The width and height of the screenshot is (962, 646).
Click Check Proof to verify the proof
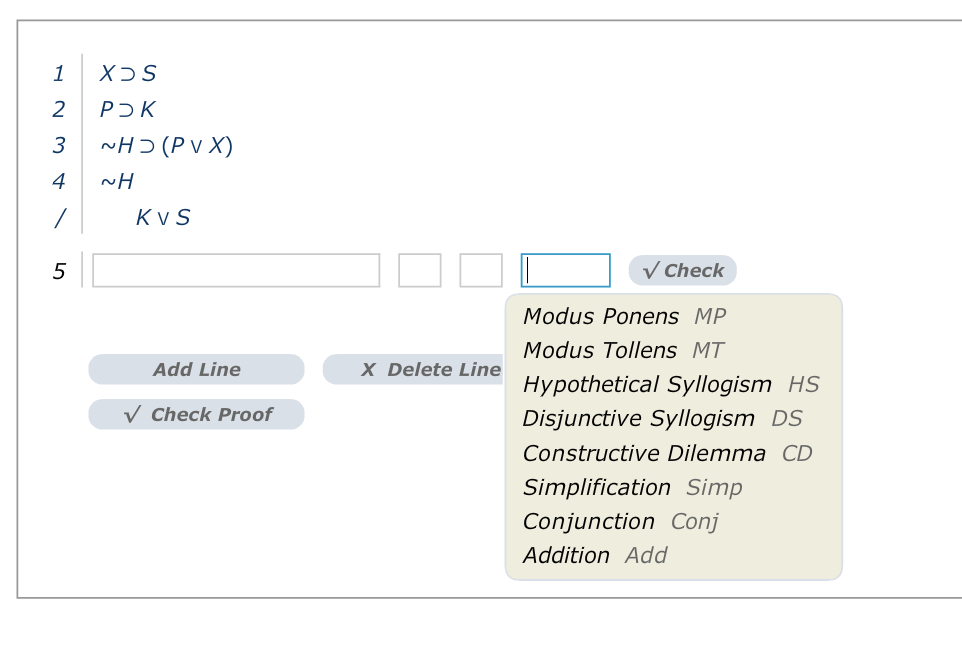[196, 414]
